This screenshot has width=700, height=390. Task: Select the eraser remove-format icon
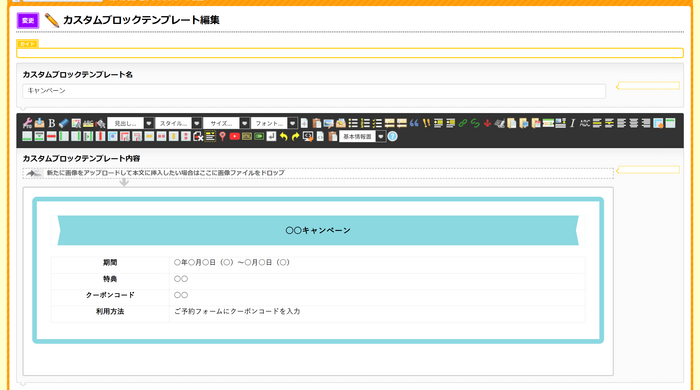coord(64,123)
